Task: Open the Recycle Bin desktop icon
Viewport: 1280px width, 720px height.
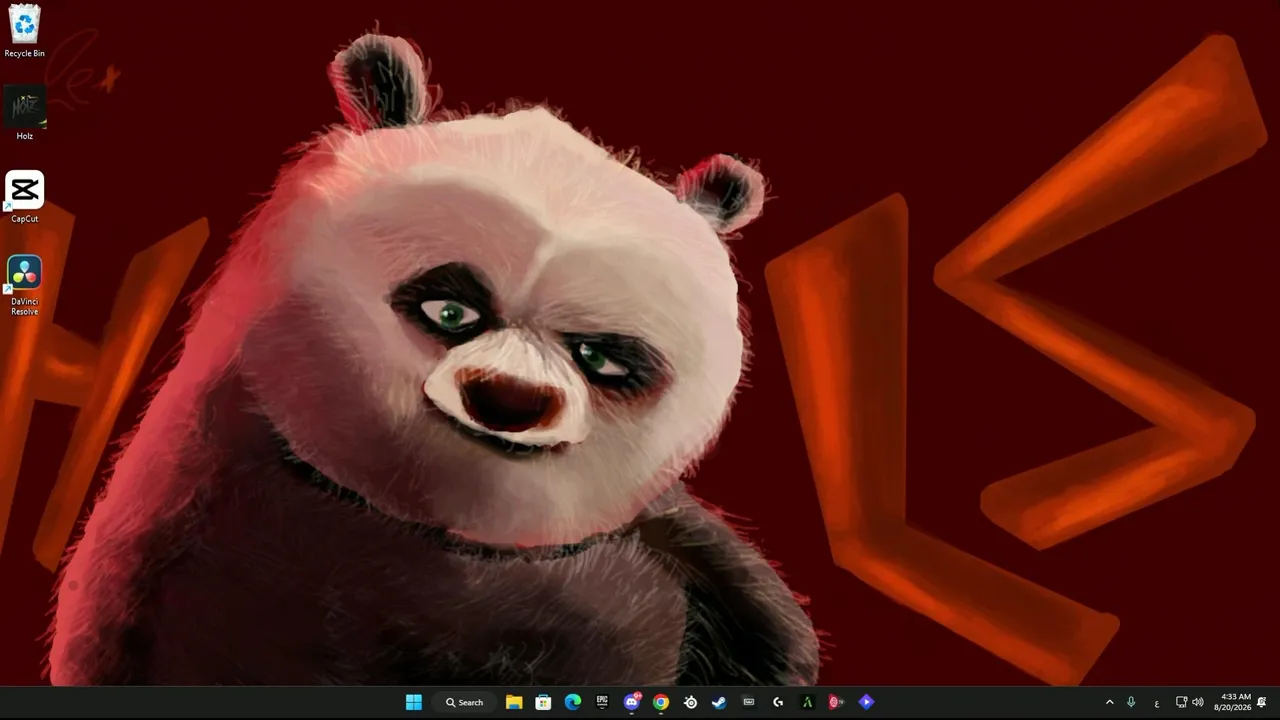Action: tap(25, 32)
